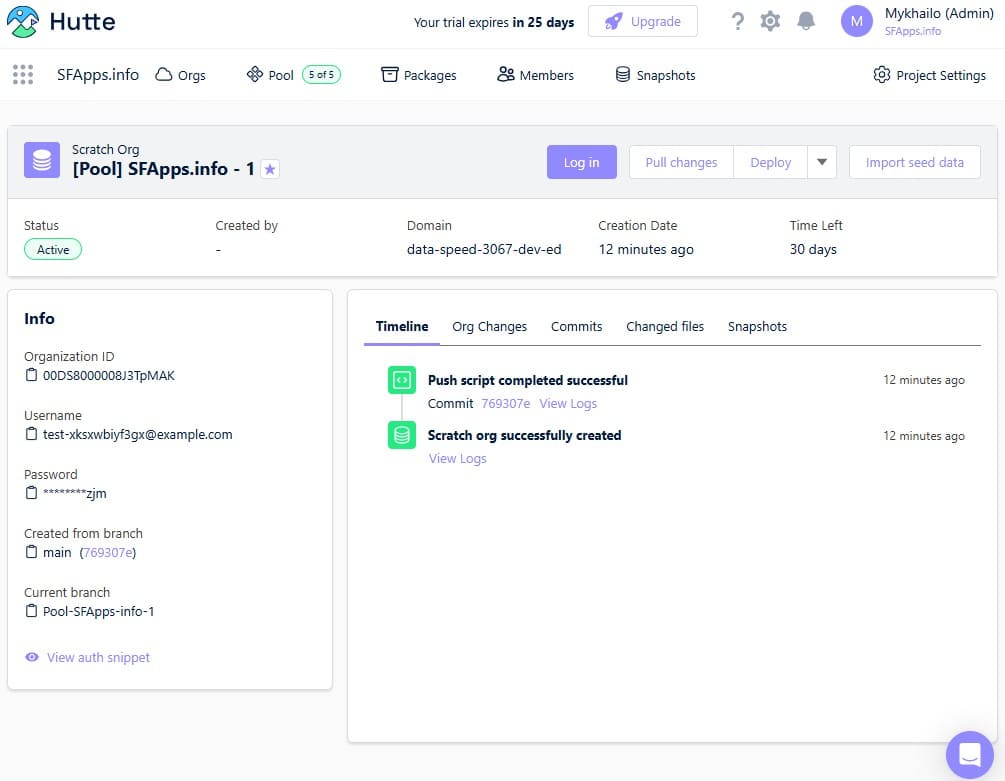The width and height of the screenshot is (1005, 781).
Task: Open Project Settings
Action: click(x=929, y=75)
